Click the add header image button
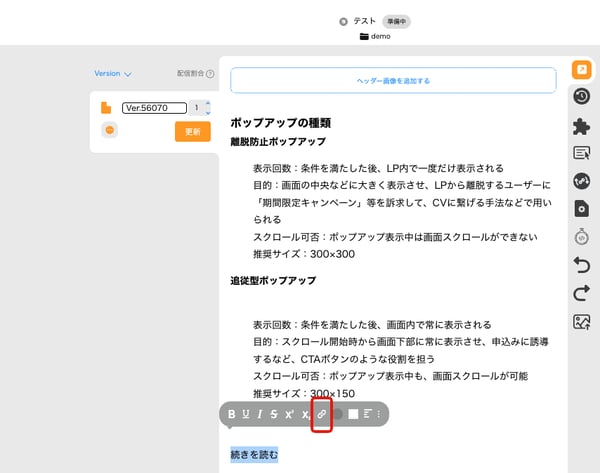 click(393, 80)
